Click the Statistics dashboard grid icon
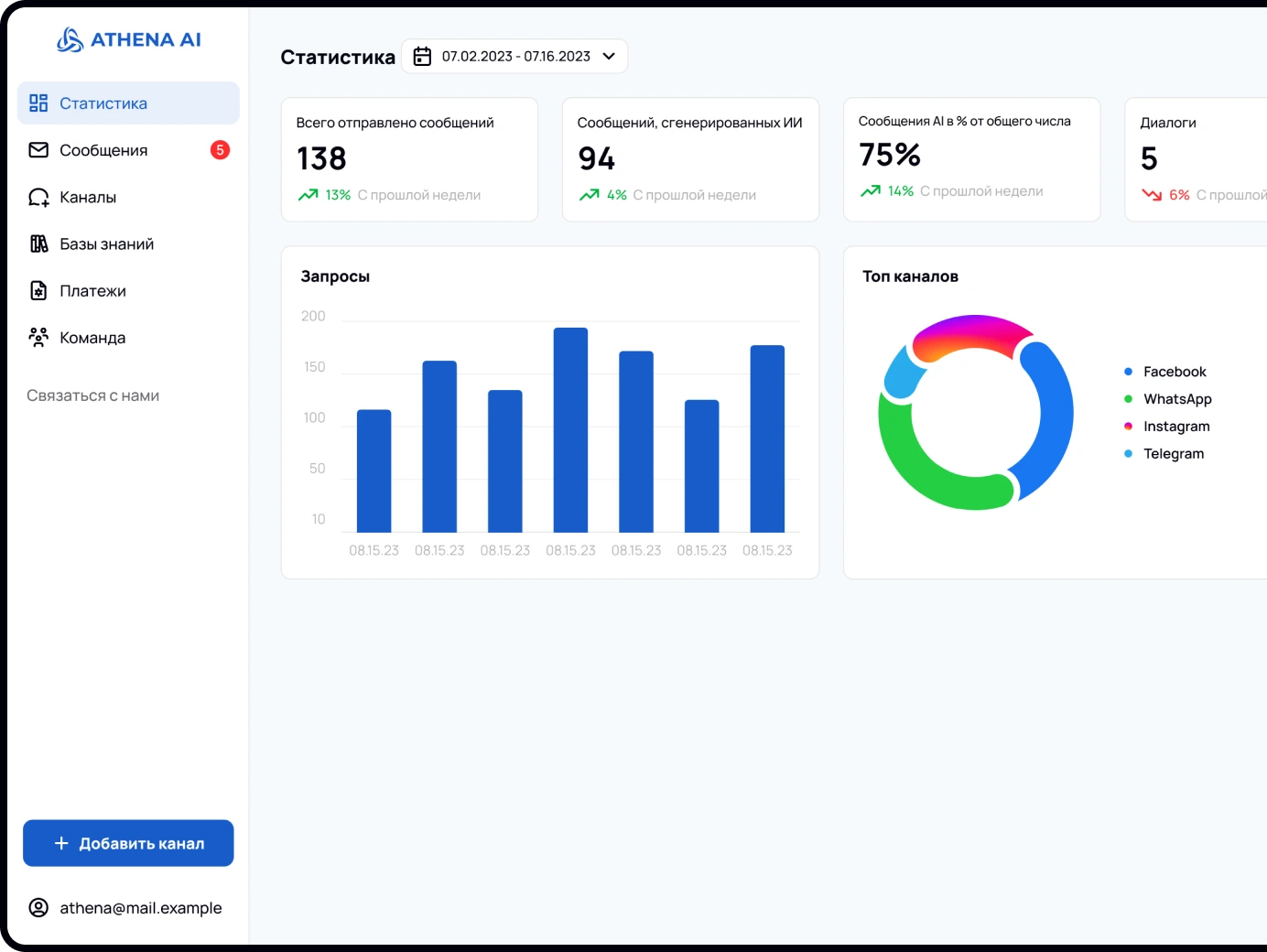This screenshot has width=1267, height=952. point(38,103)
